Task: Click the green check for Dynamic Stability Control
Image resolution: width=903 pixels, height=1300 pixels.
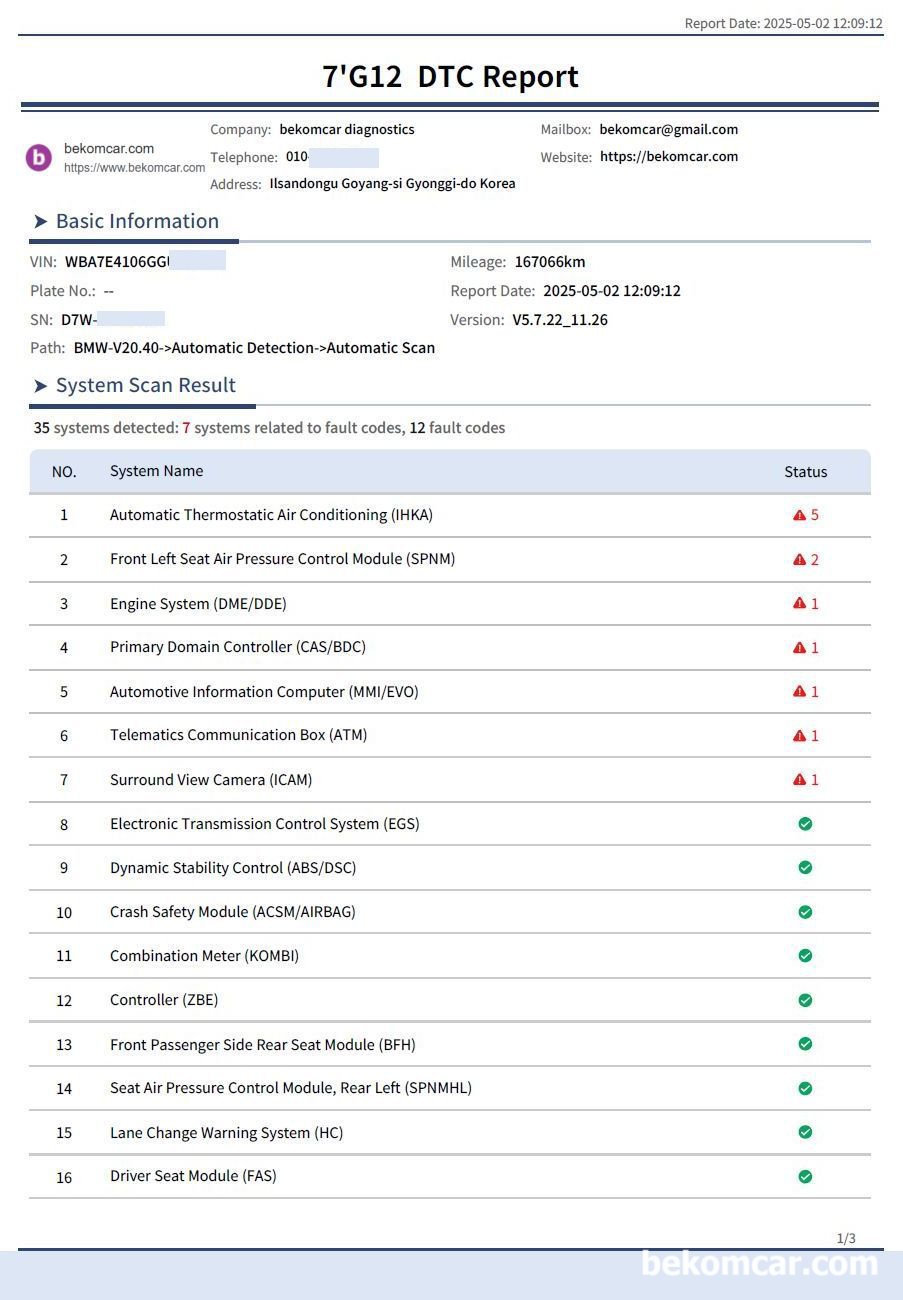Action: 805,868
